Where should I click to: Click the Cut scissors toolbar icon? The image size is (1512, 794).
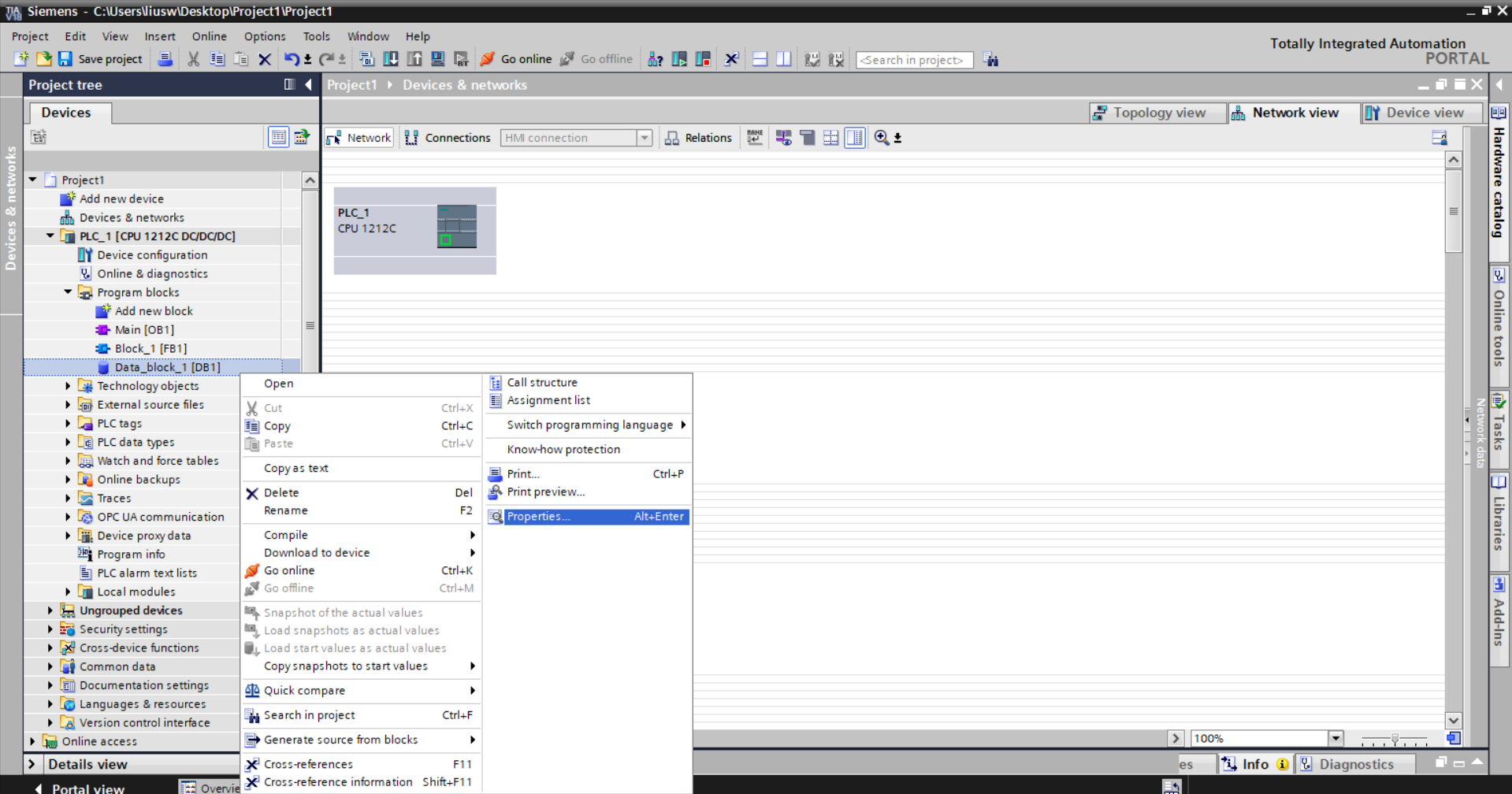coord(193,59)
